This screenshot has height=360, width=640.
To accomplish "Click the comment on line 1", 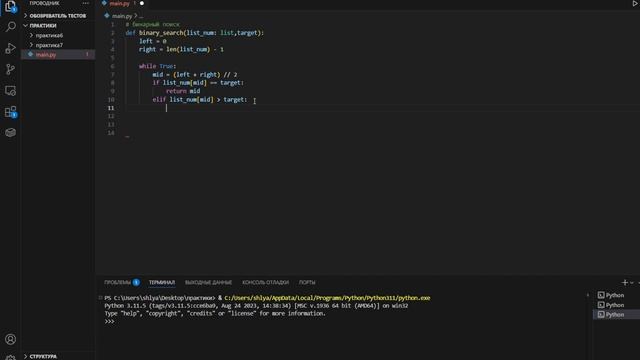I will (x=152, y=24).
